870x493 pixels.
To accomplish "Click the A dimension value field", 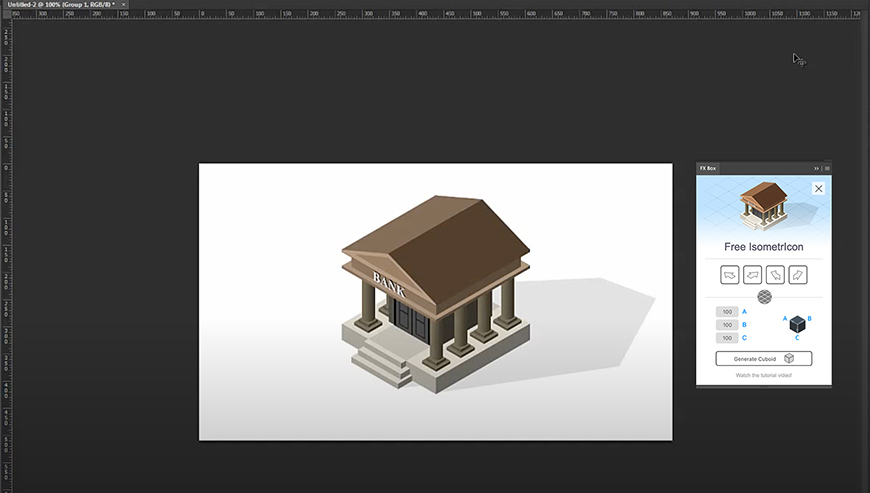I will click(727, 312).
